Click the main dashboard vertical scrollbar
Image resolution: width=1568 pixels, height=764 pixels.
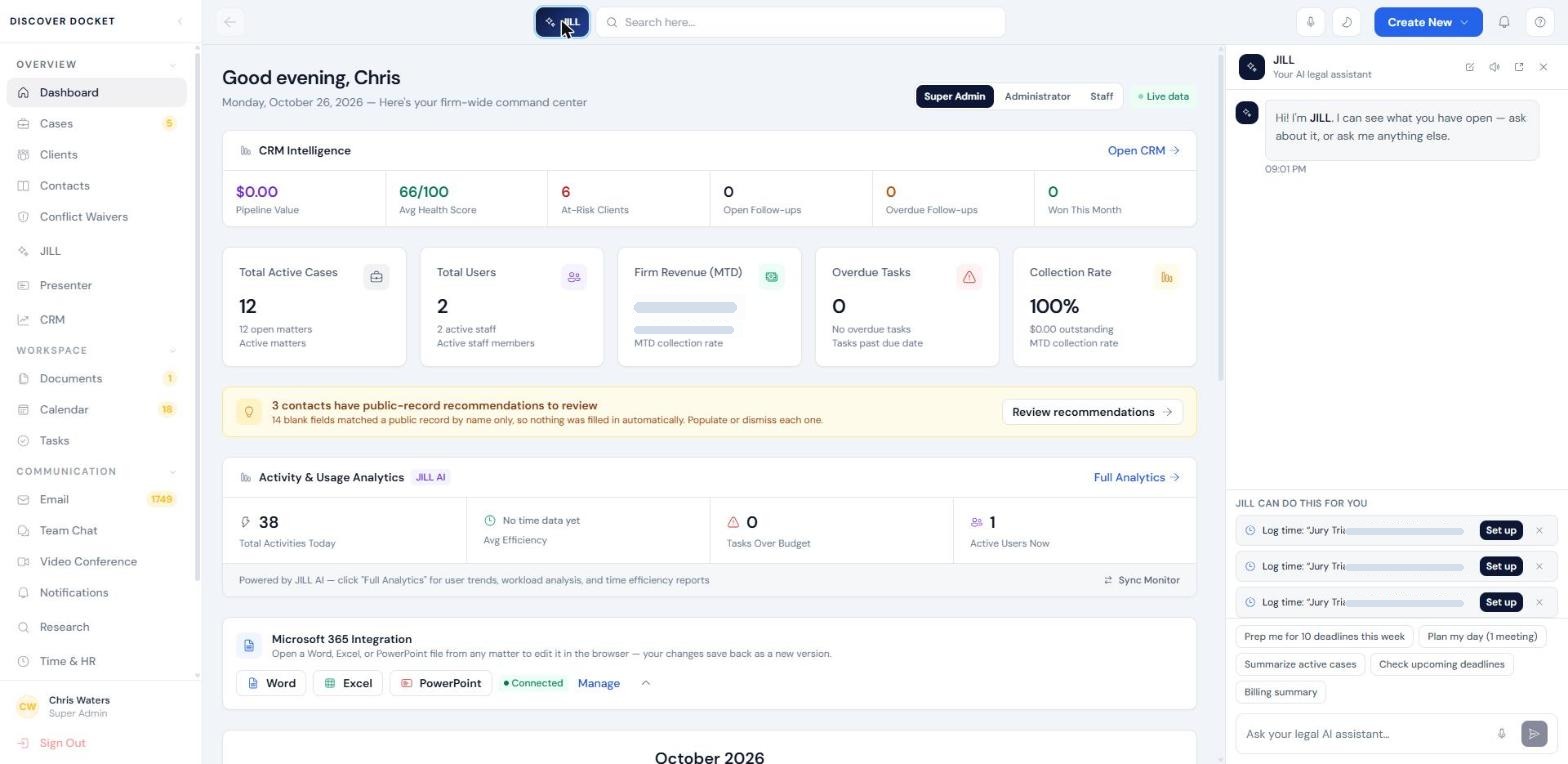pos(1220,215)
